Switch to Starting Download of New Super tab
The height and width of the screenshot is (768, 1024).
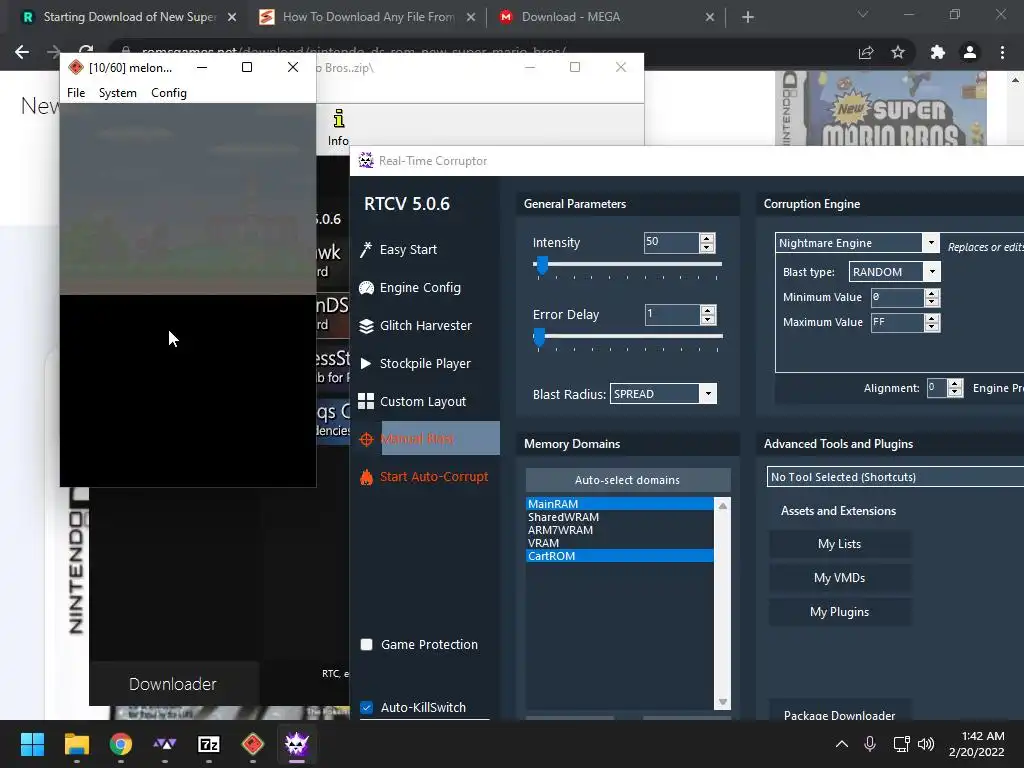129,17
